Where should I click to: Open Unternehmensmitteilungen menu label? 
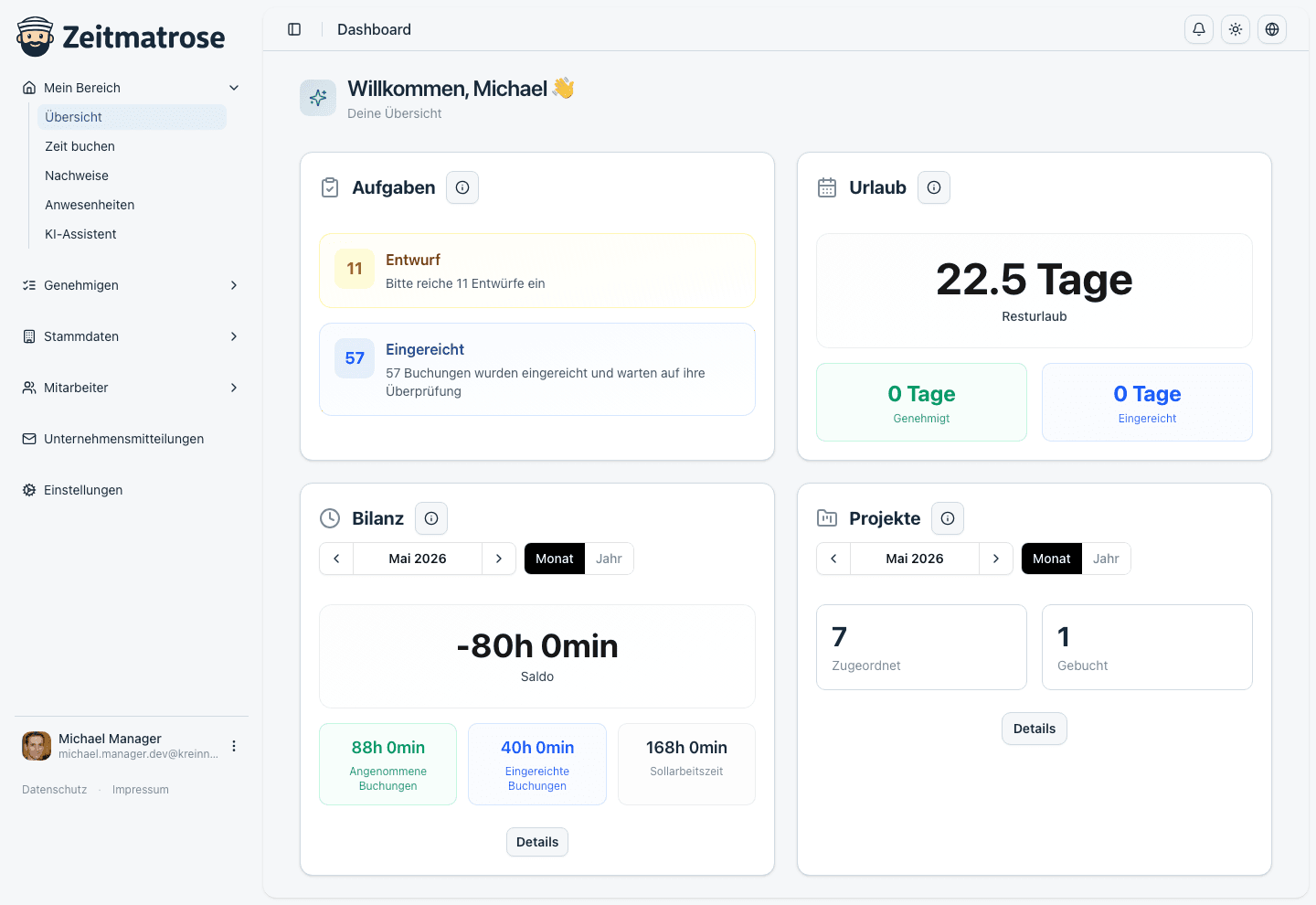tap(123, 439)
